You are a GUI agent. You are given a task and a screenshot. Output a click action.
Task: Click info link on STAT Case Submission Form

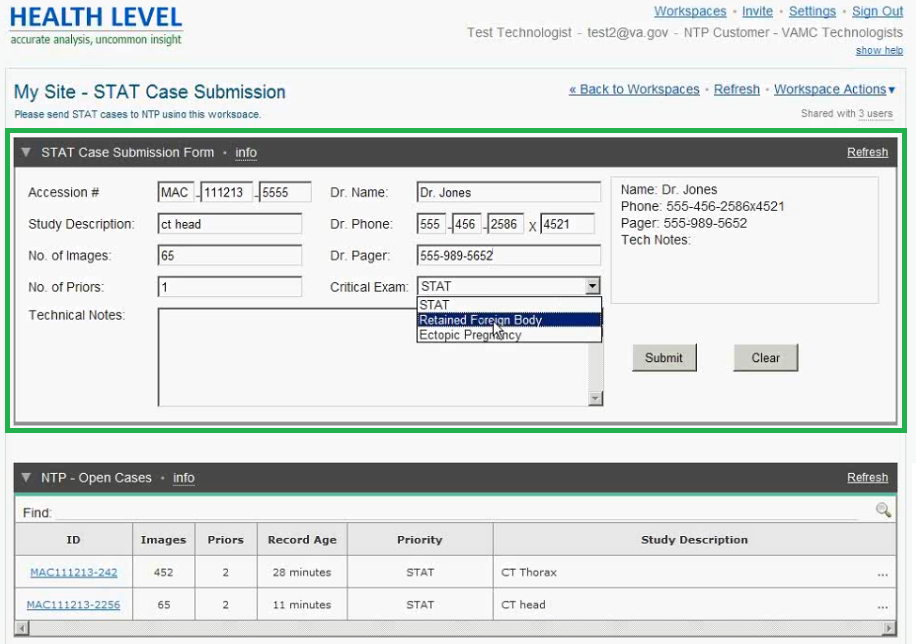tap(246, 153)
